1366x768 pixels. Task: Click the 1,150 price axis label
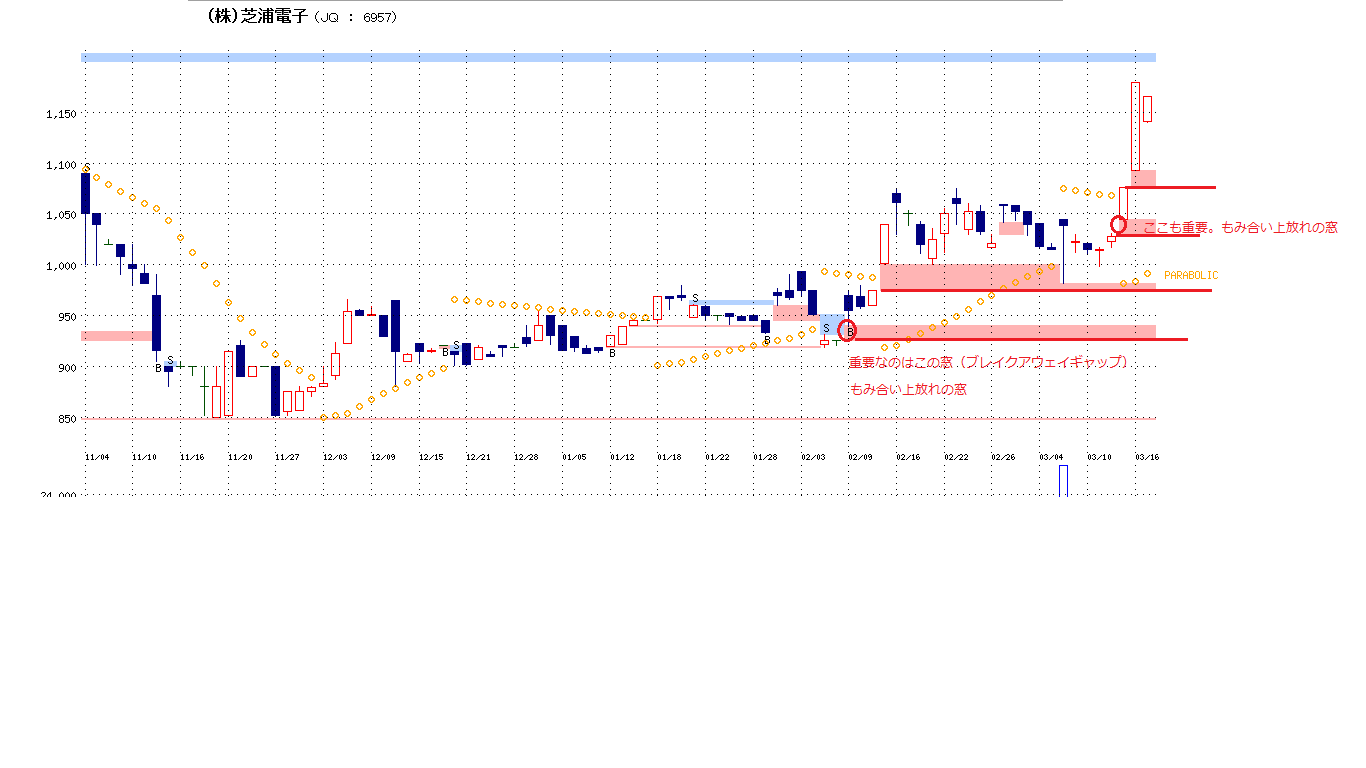pyautogui.click(x=61, y=114)
